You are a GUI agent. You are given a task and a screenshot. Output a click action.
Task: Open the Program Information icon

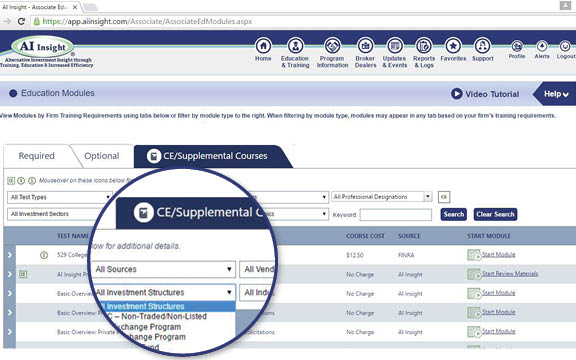pos(332,46)
